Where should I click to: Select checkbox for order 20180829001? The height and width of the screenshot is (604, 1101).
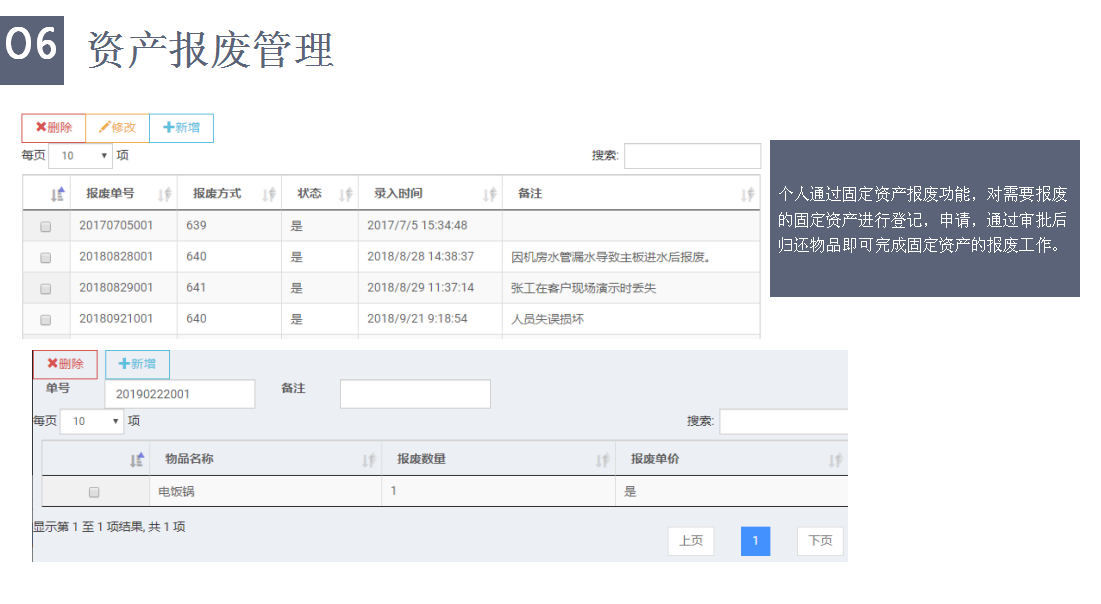click(x=46, y=289)
